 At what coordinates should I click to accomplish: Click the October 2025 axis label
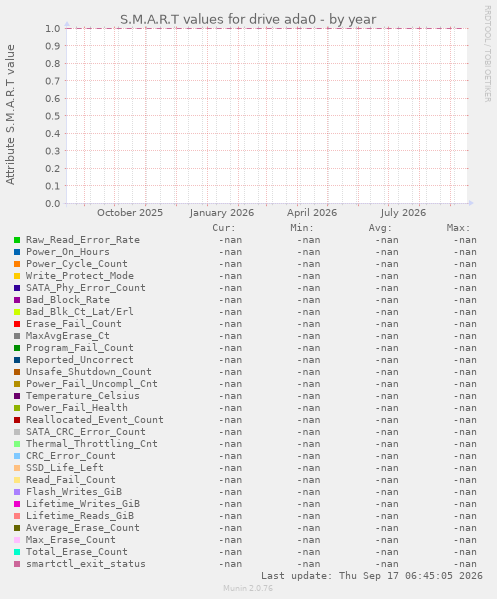coord(130,213)
